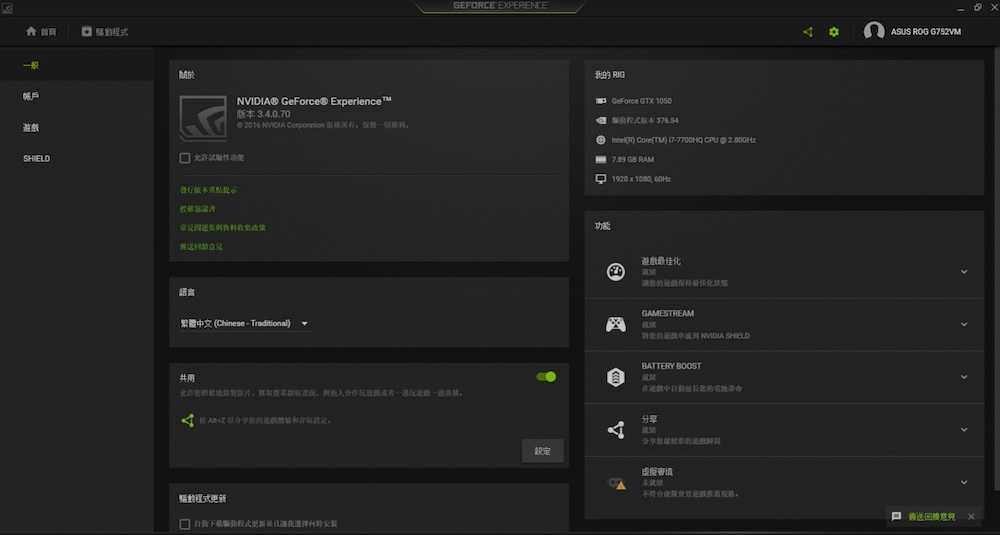Check automatic driver update download box
The width and height of the screenshot is (1000, 535).
coord(185,524)
